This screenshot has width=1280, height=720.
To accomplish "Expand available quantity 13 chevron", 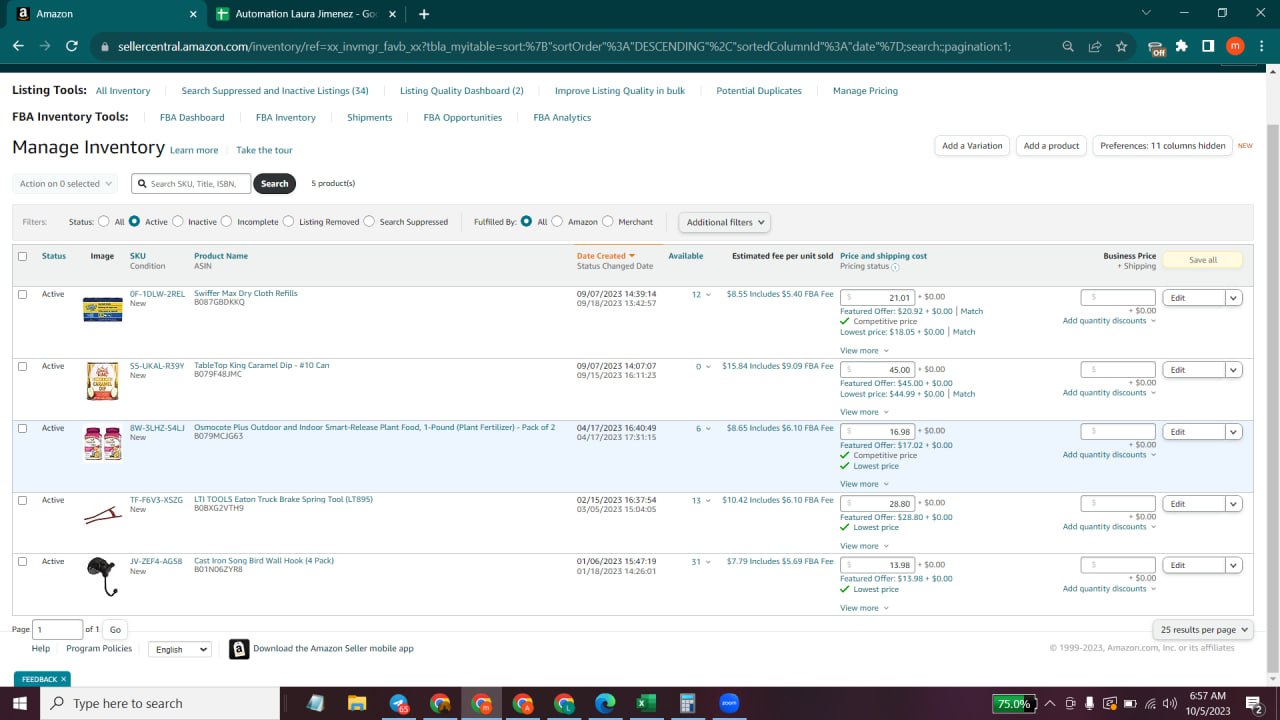I will coord(709,501).
